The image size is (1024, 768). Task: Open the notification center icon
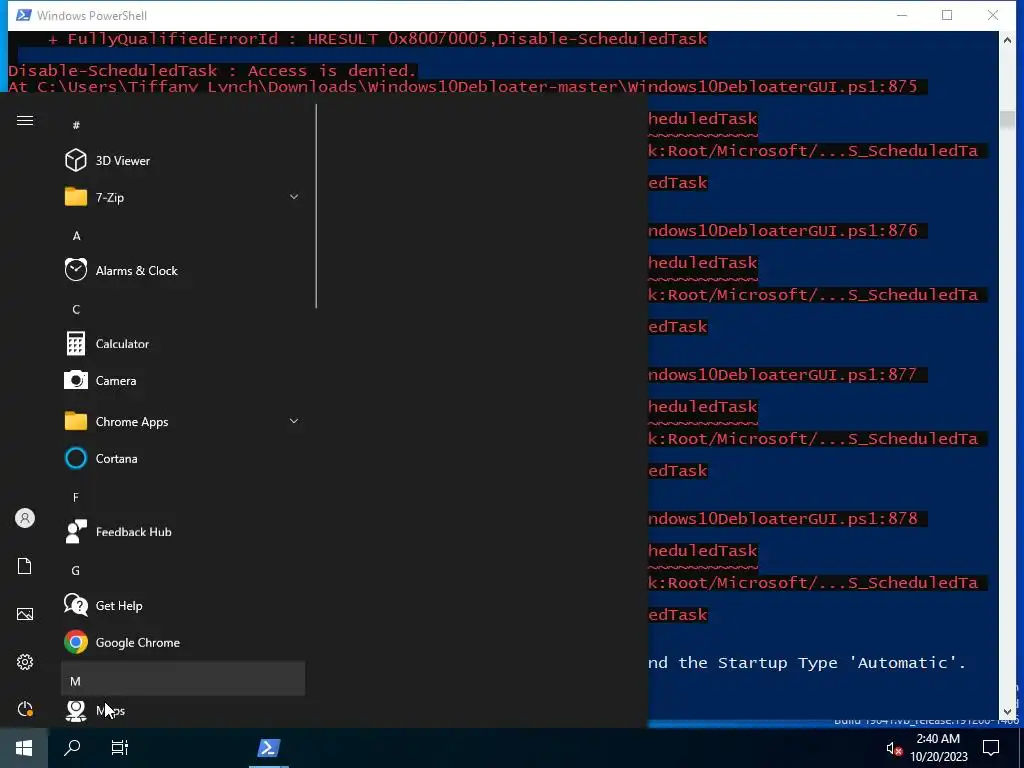tap(991, 748)
